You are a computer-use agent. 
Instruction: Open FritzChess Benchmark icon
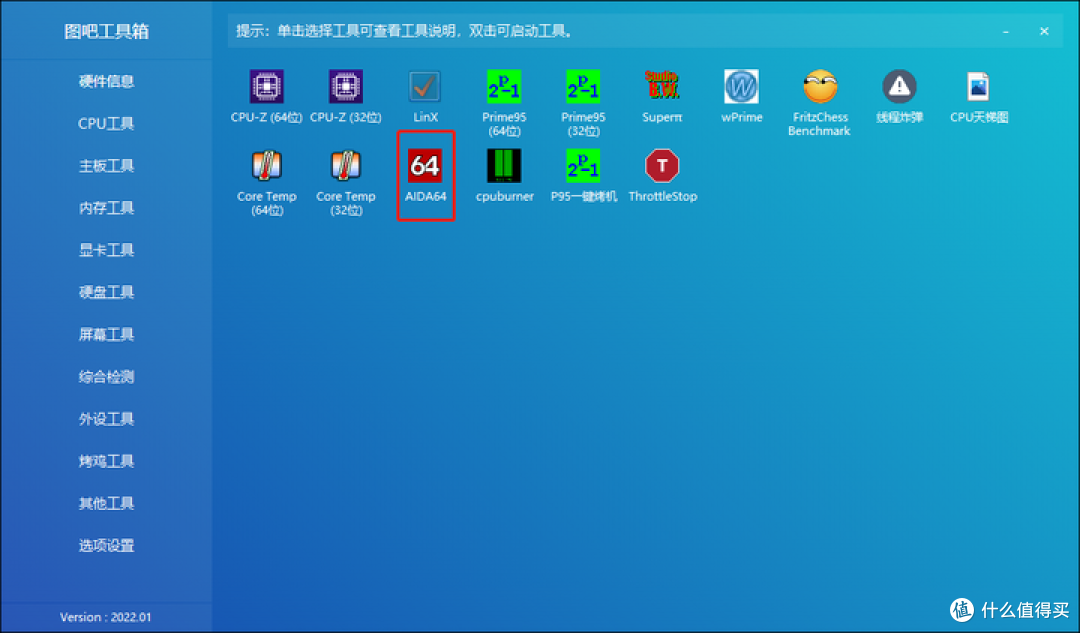[x=820, y=87]
